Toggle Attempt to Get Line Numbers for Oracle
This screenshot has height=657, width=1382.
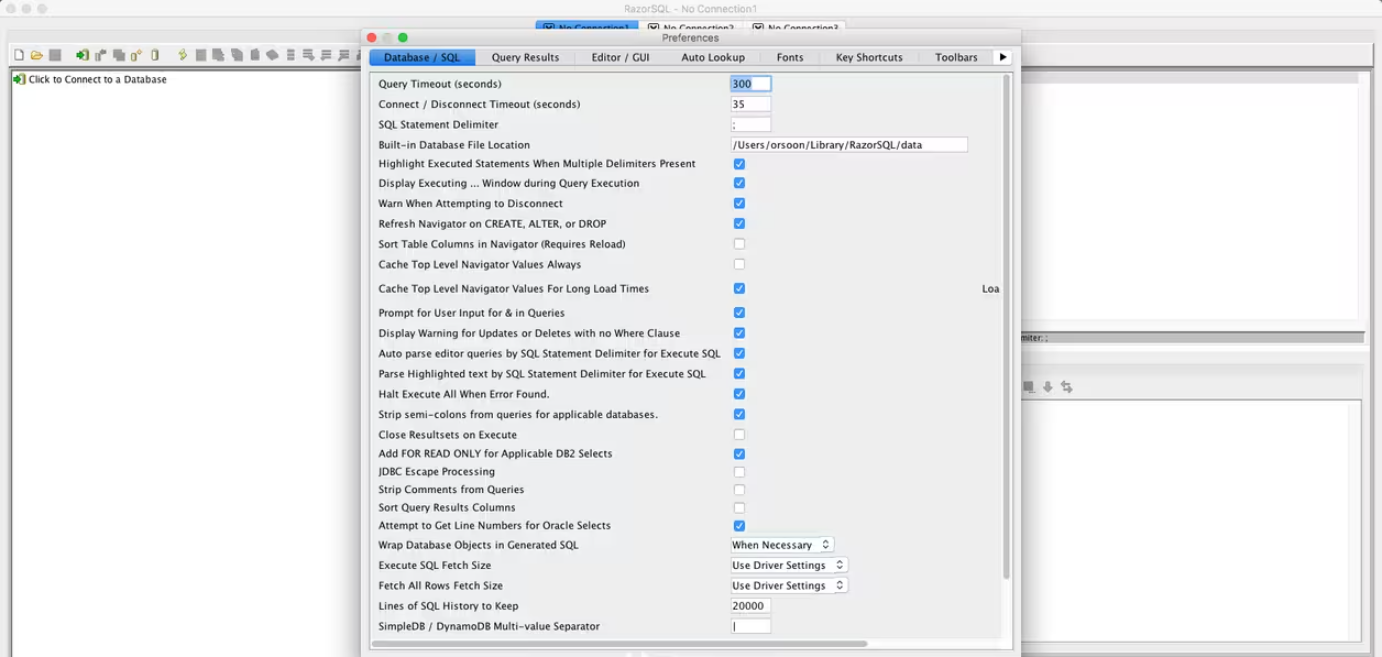pyautogui.click(x=739, y=526)
